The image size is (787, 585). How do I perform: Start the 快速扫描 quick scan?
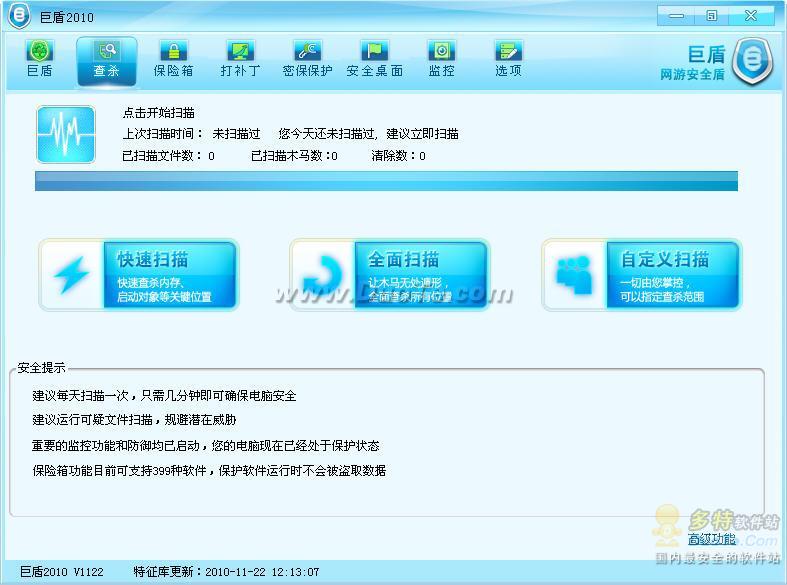click(139, 275)
